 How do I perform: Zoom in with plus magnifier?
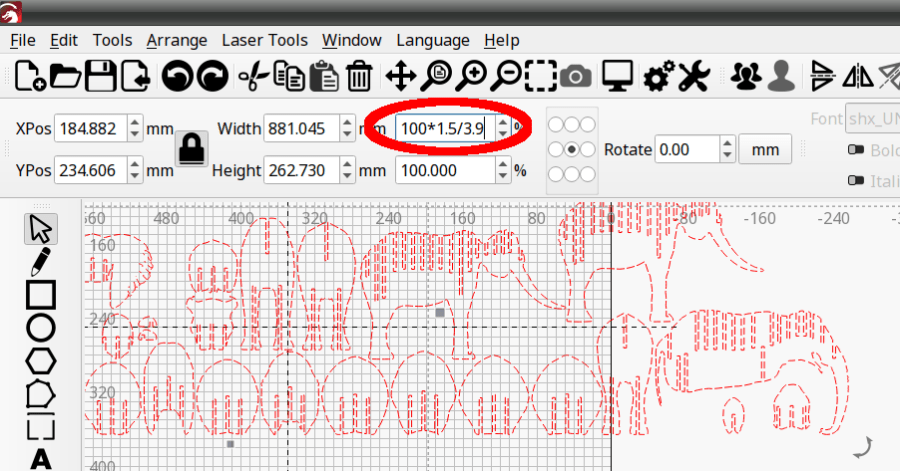tap(471, 76)
